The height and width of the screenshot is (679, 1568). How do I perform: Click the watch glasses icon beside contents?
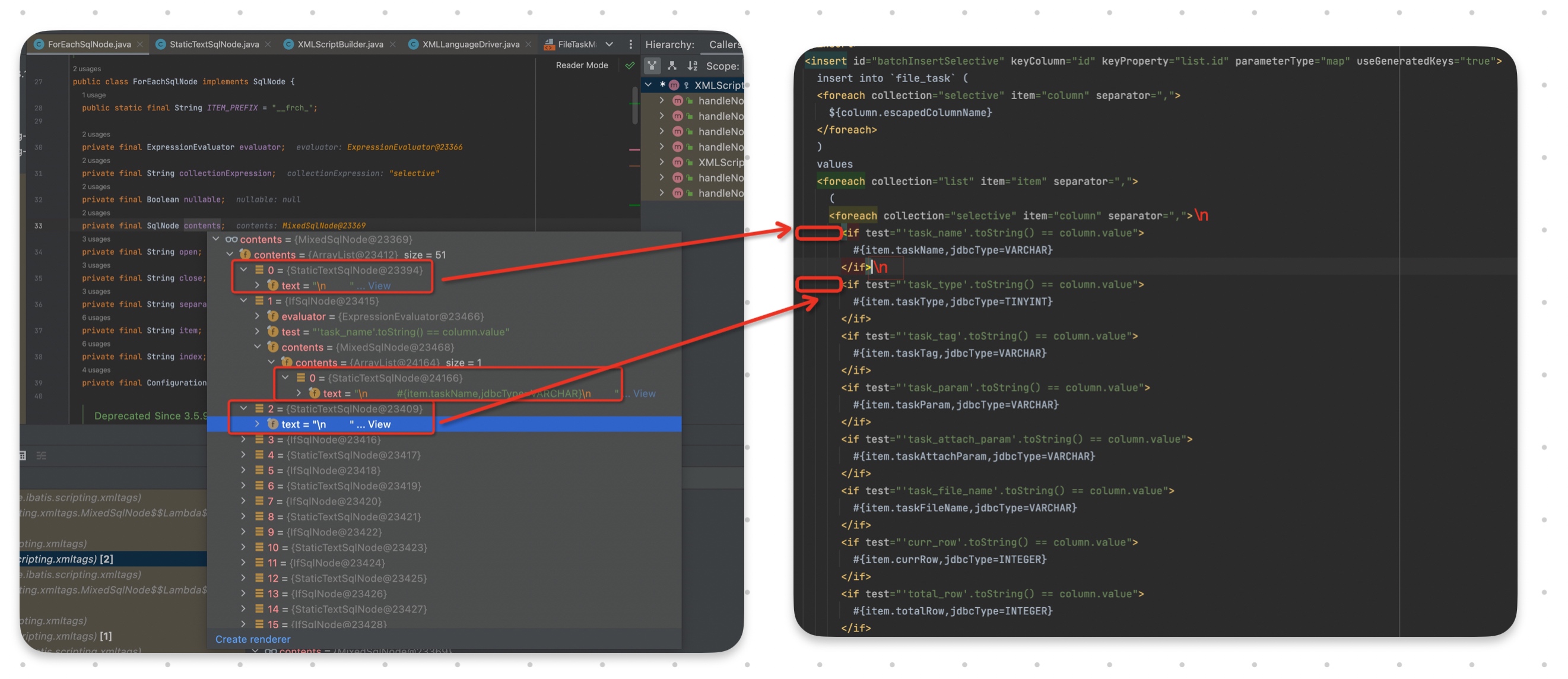pos(231,239)
